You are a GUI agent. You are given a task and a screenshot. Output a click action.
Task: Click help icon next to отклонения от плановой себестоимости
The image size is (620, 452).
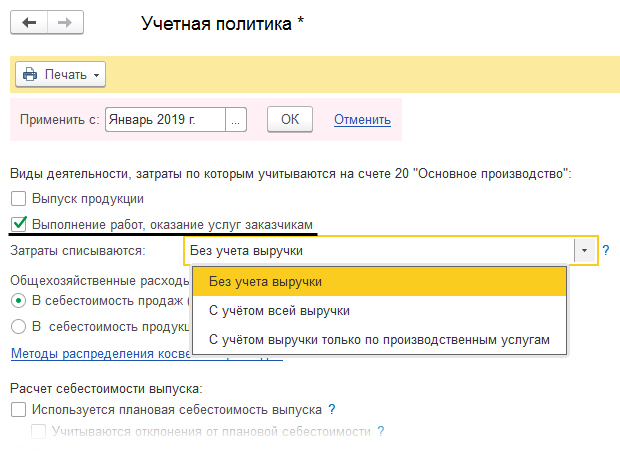380,431
